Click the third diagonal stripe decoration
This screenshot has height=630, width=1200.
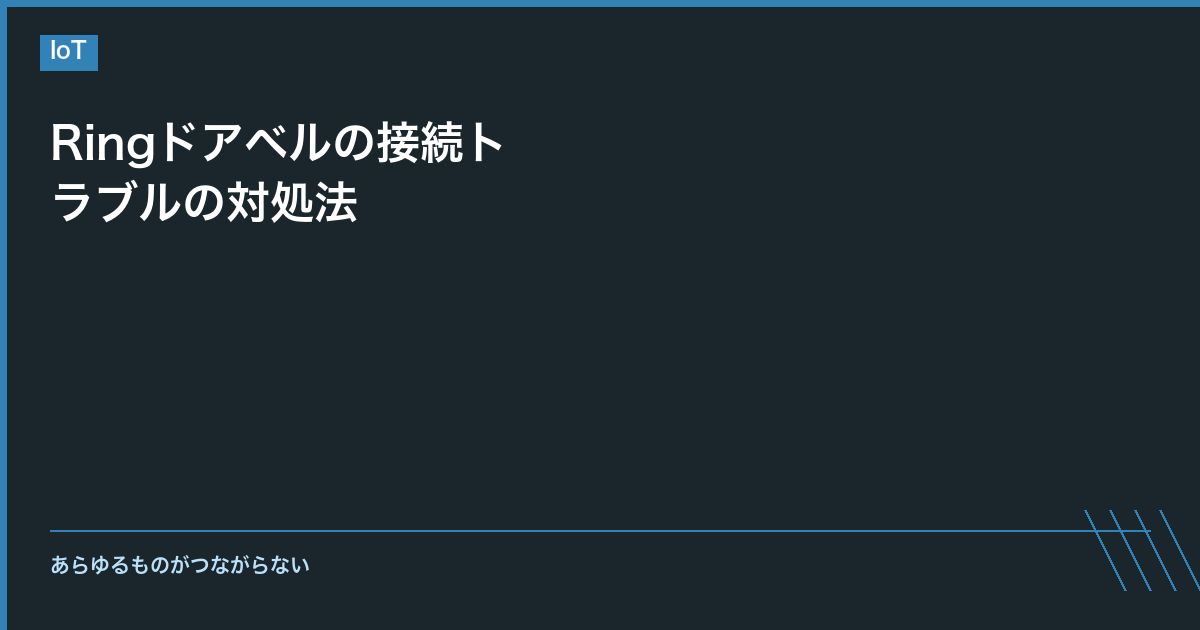1155,550
